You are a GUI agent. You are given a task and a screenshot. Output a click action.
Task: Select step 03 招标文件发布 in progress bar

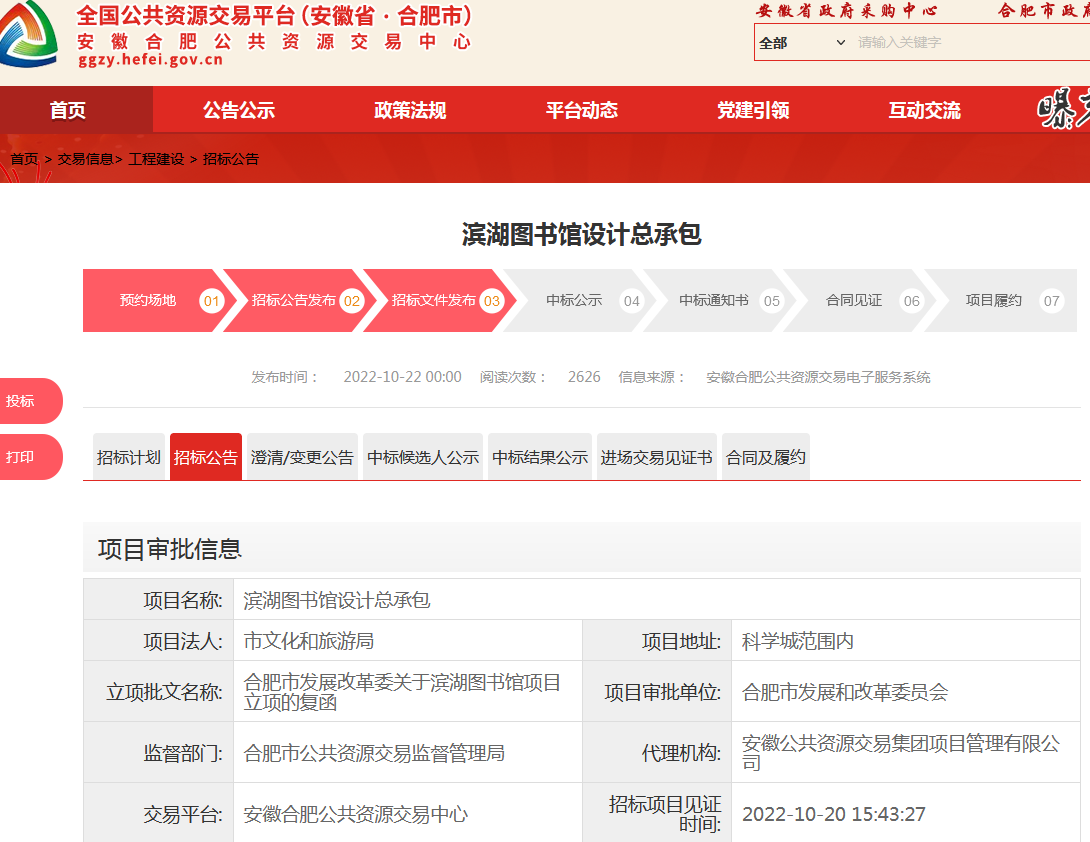(x=435, y=300)
